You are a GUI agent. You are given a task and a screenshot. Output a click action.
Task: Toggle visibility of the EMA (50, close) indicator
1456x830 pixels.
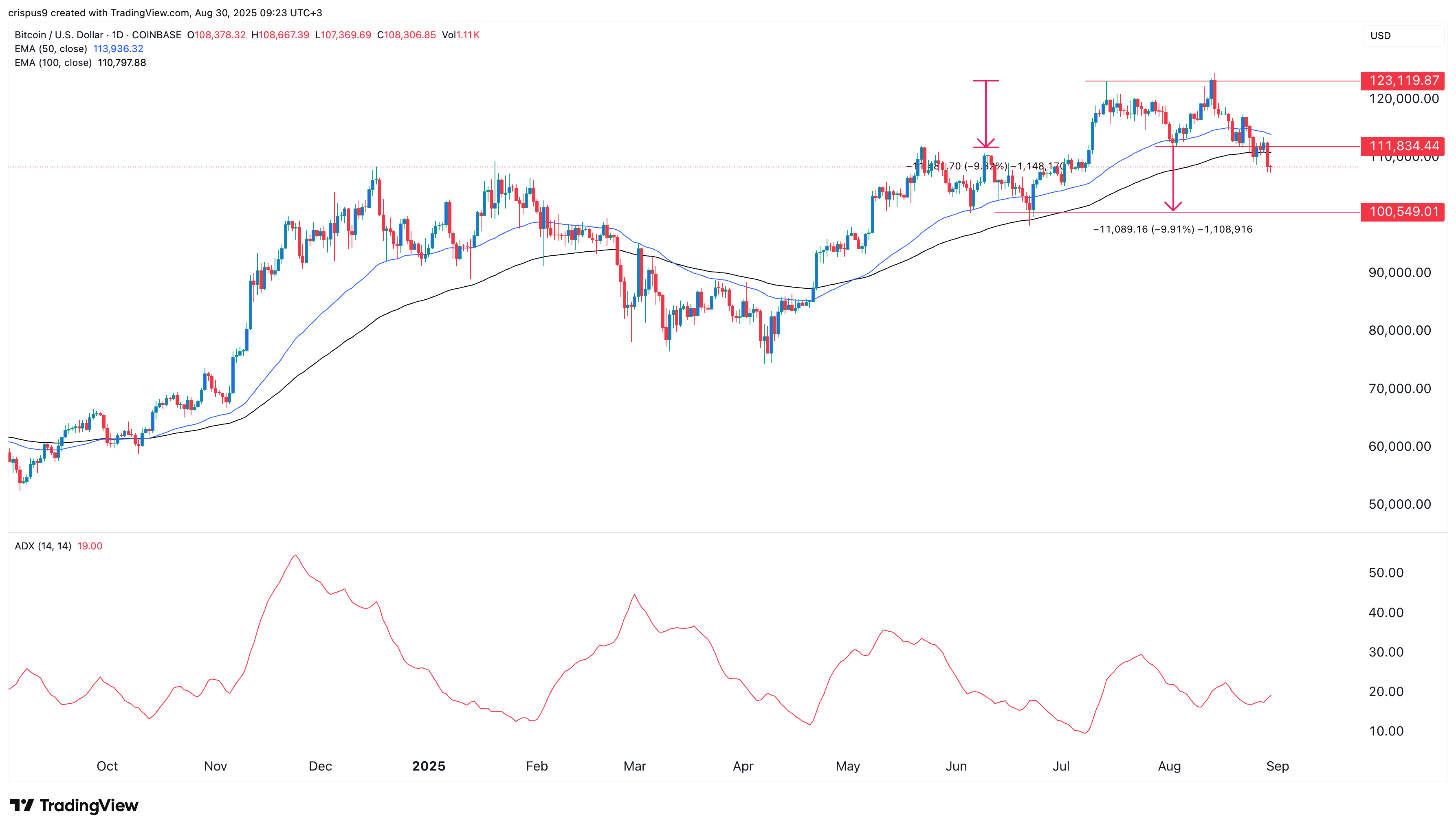coord(51,49)
